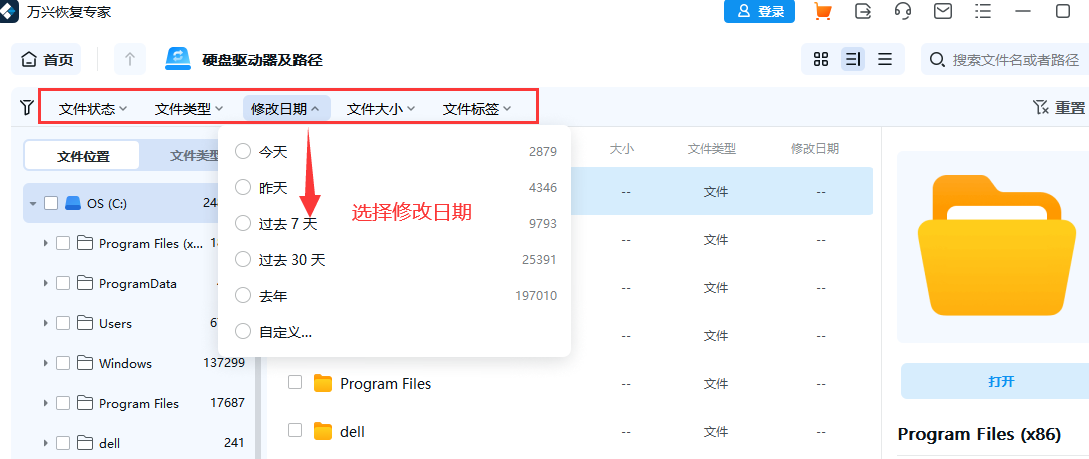Open the 文件类型 filter dropdown
1089x459 pixels.
[x=189, y=108]
